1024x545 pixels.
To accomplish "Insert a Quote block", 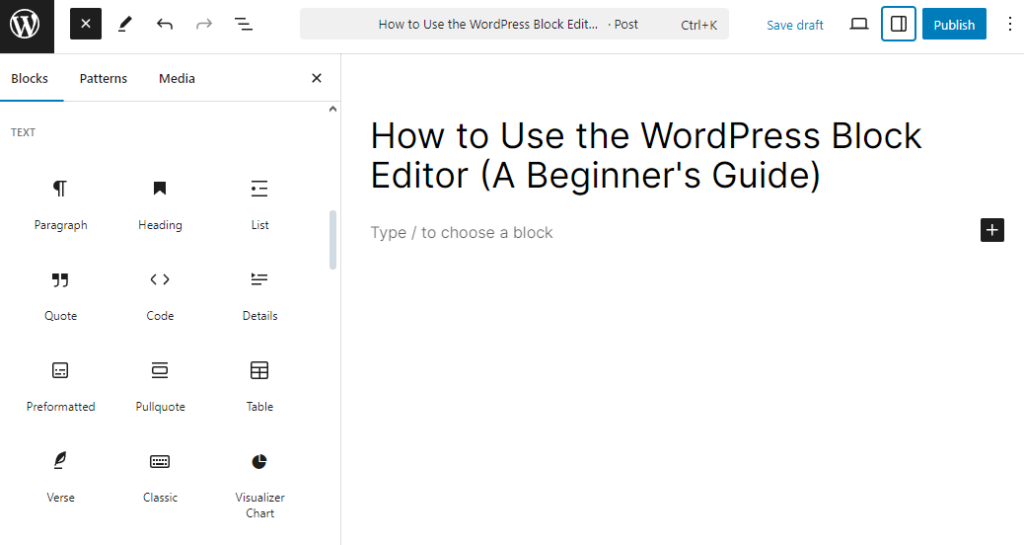I will pyautogui.click(x=60, y=295).
